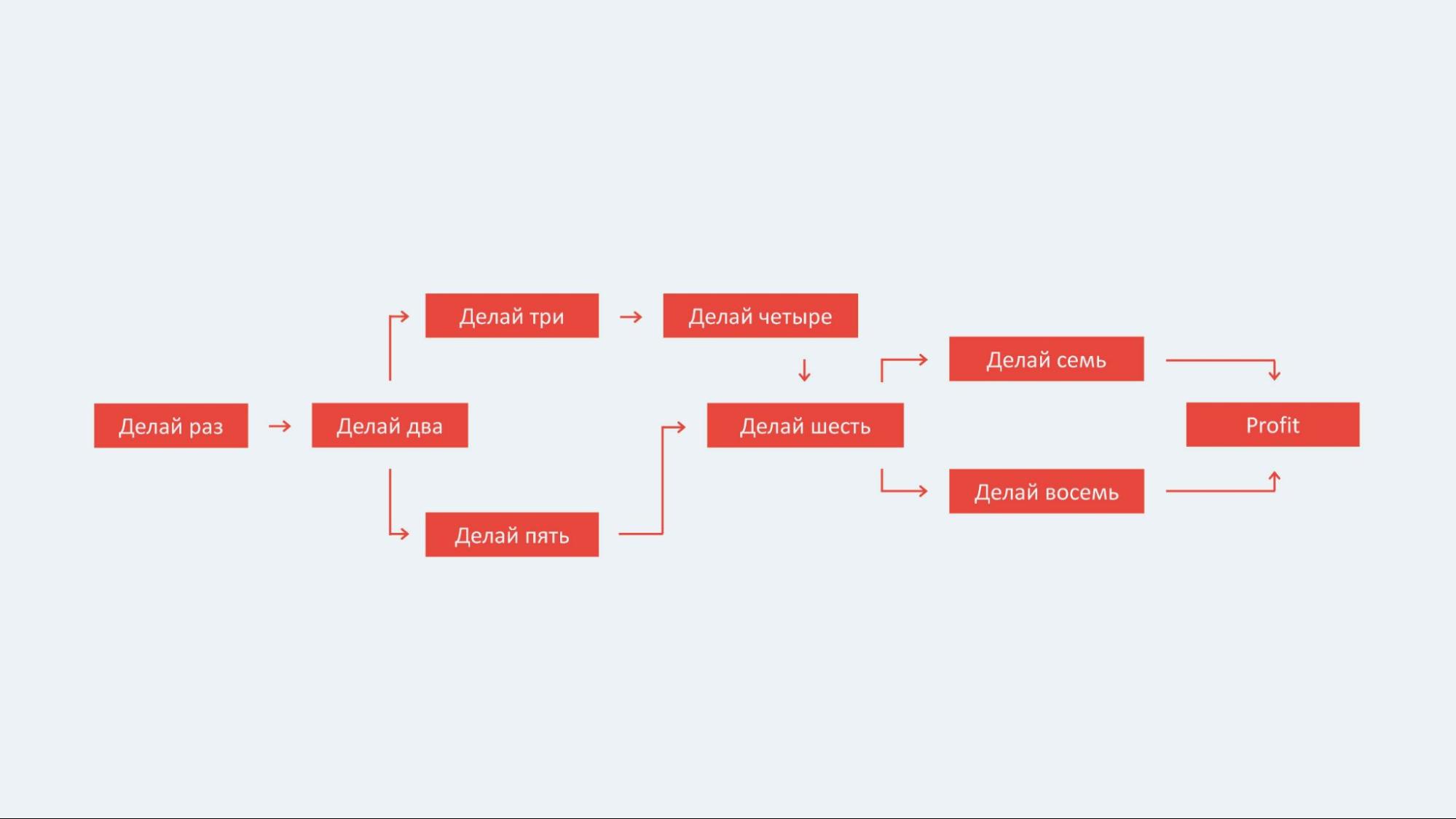The image size is (1456, 819).
Task: Select the 'Делай четыре' flow block
Action: [759, 315]
